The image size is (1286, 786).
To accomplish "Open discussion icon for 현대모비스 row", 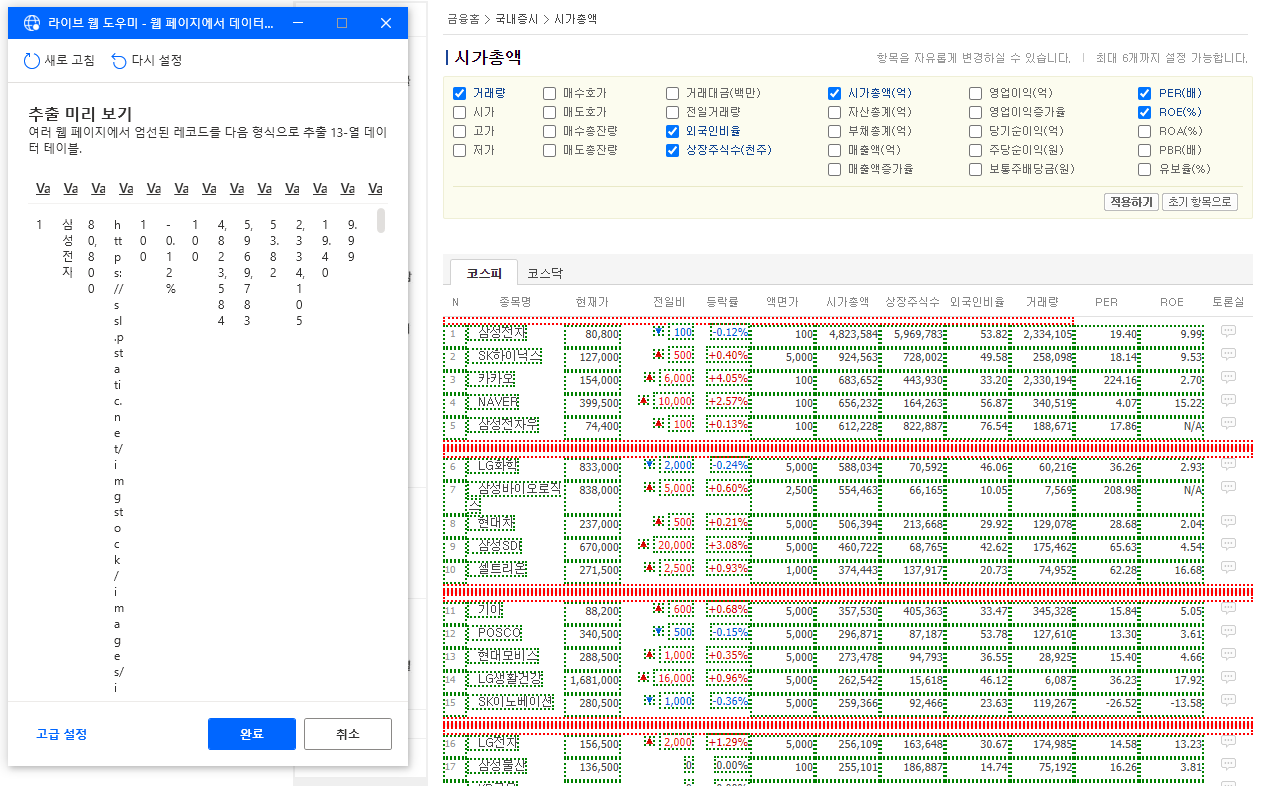I will tap(1228, 656).
